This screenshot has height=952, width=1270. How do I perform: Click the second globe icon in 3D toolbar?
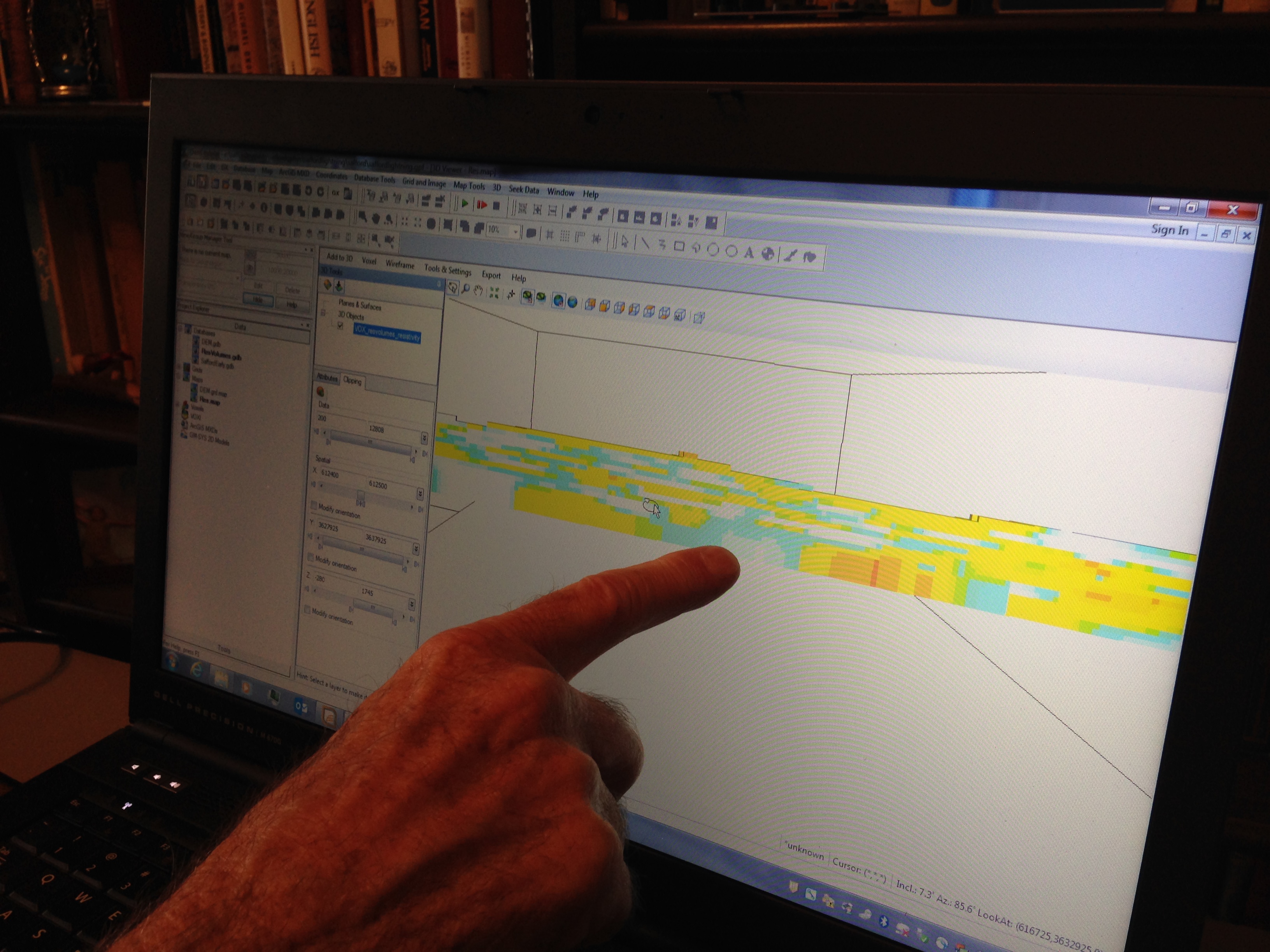click(572, 302)
